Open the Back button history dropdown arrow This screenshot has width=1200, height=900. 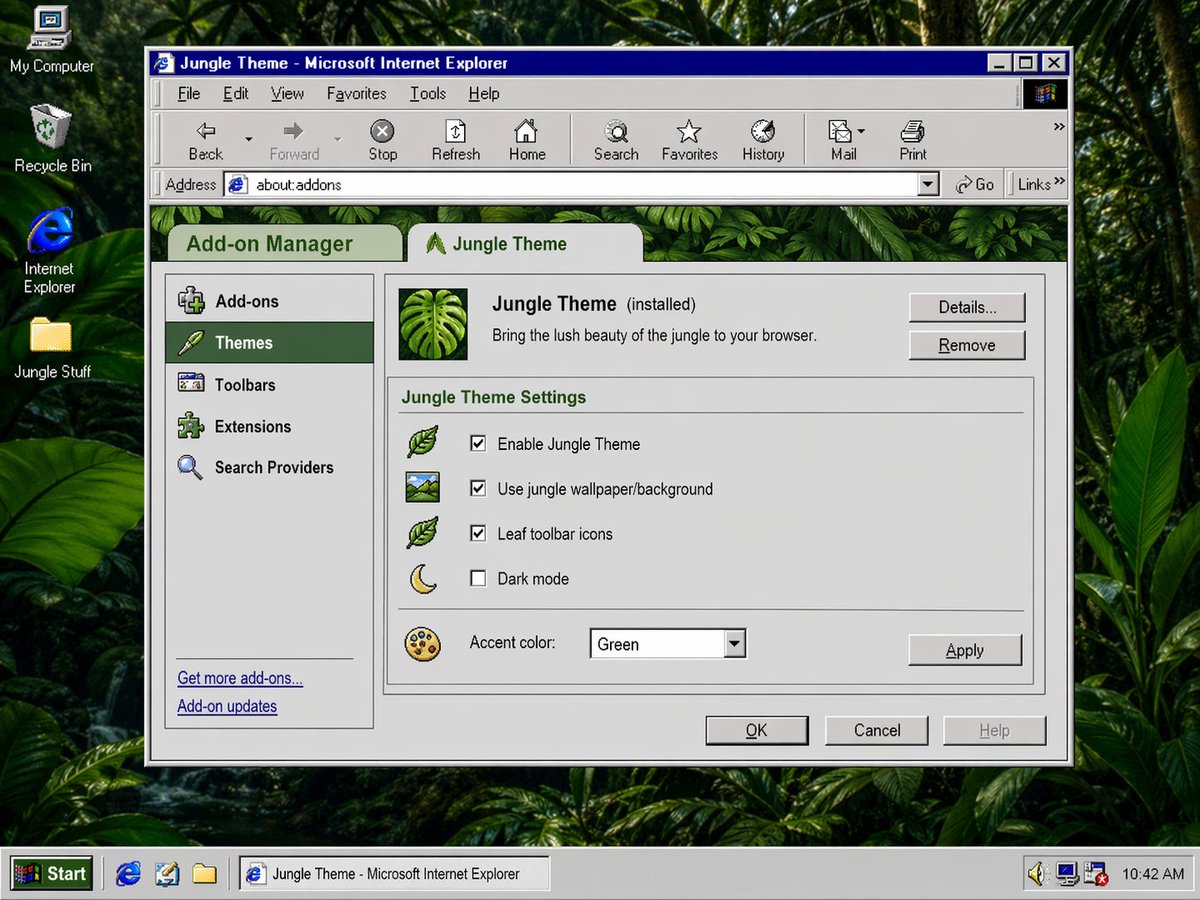[249, 138]
